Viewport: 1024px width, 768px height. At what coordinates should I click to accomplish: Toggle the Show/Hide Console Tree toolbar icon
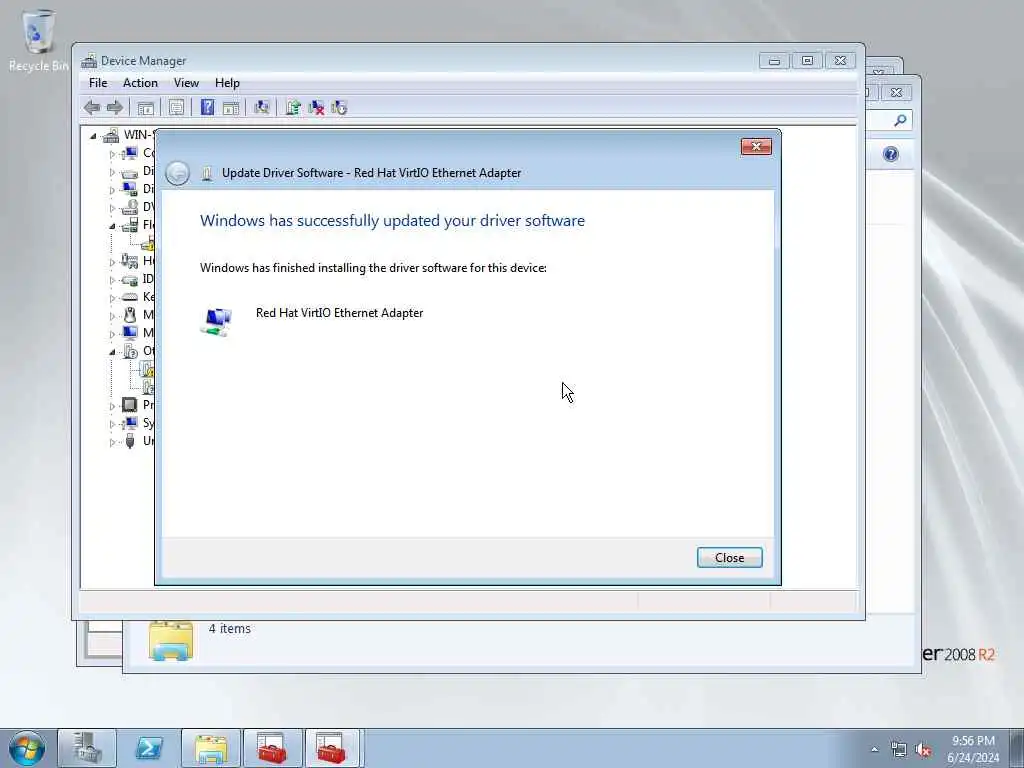[x=146, y=108]
